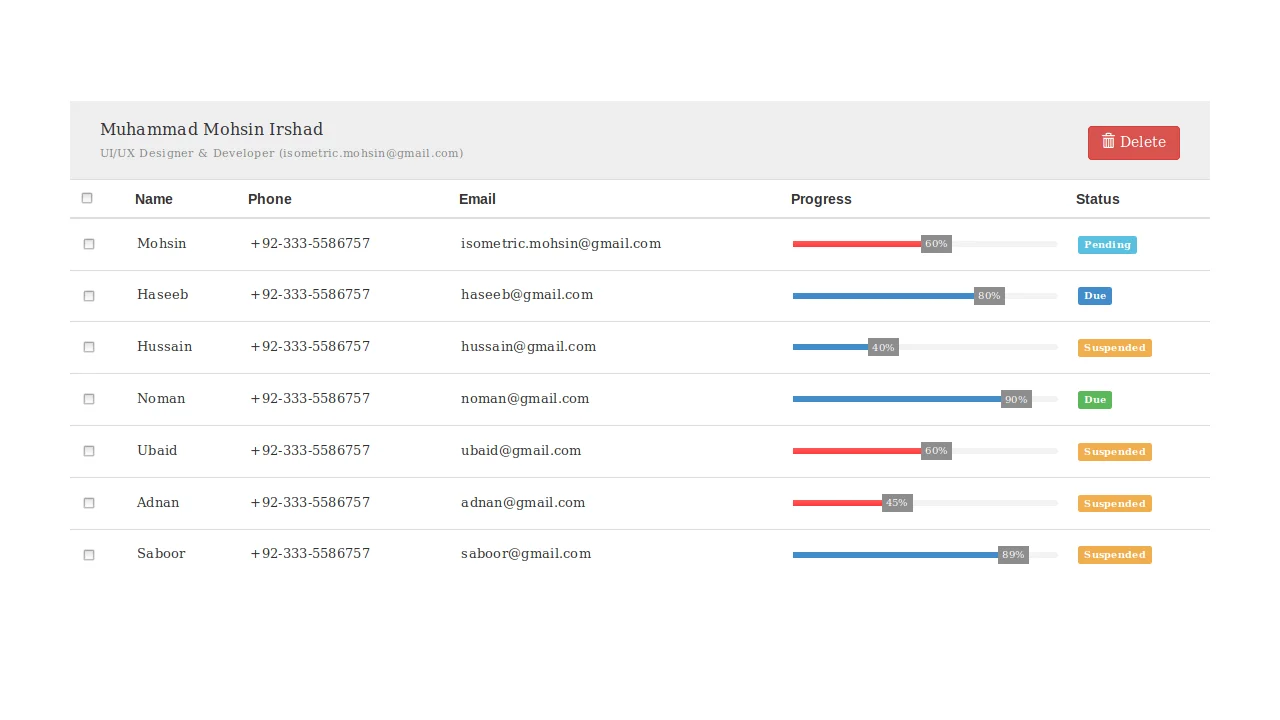Check Adnan's row checkbox
Screen dimensions: 1280x720
89,503
